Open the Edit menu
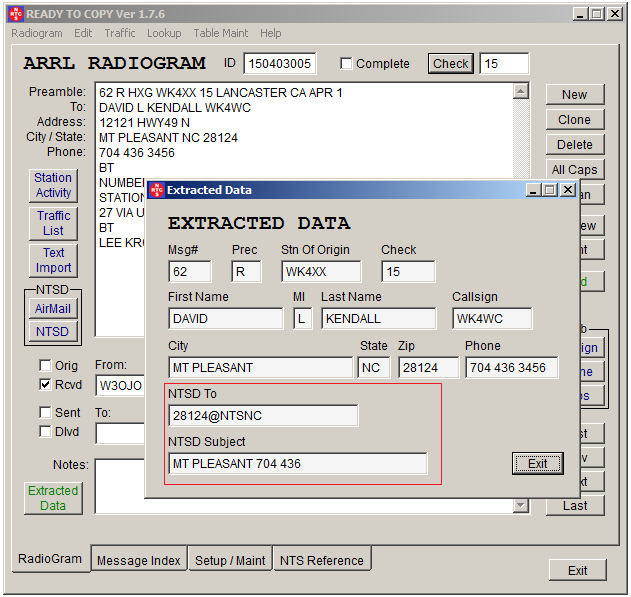The image size is (631, 597). (x=83, y=33)
